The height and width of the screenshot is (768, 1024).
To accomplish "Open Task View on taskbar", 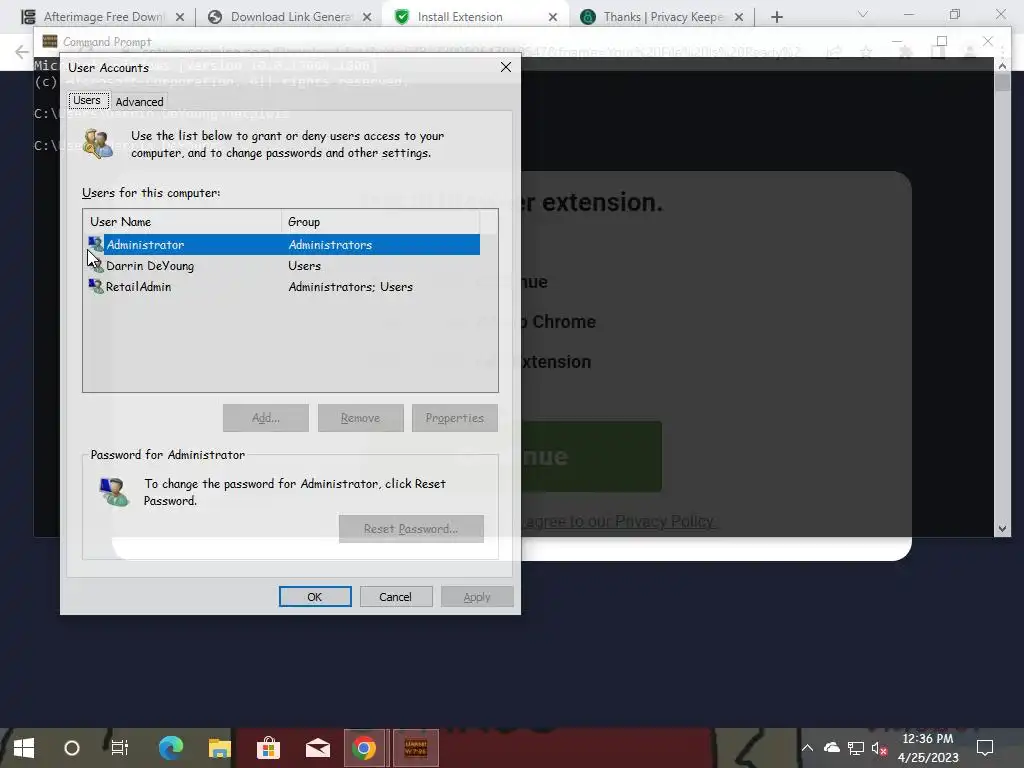I will point(120,748).
